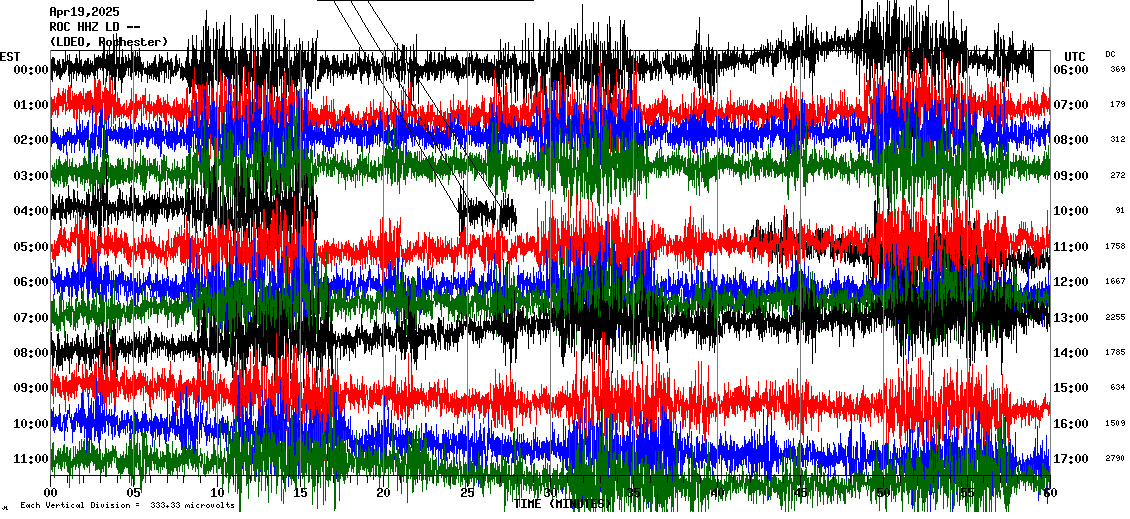Click the 07:00 EST row label

[x=31, y=318]
